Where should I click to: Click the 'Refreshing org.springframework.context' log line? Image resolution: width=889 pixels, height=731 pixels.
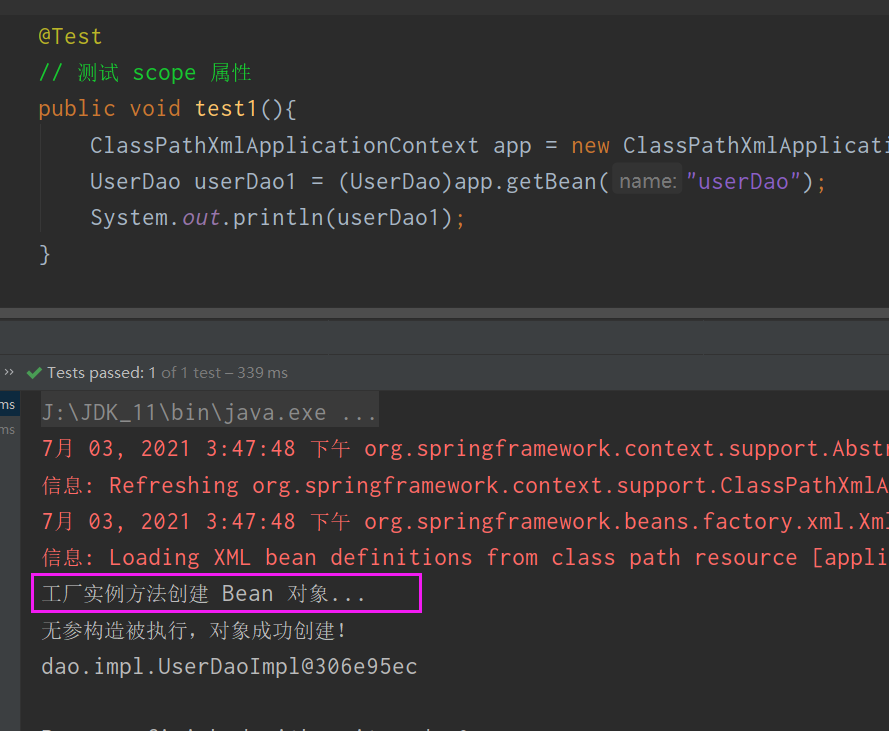pyautogui.click(x=465, y=485)
